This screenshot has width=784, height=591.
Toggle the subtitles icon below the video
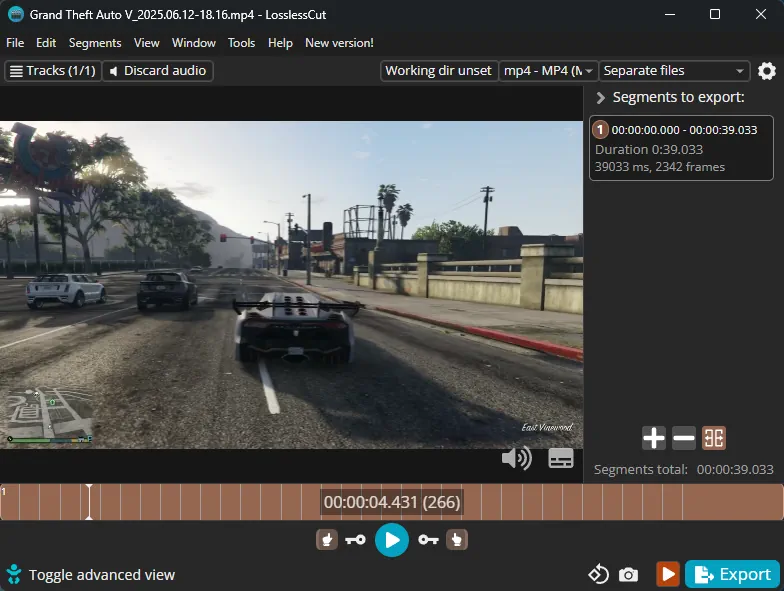tap(560, 458)
